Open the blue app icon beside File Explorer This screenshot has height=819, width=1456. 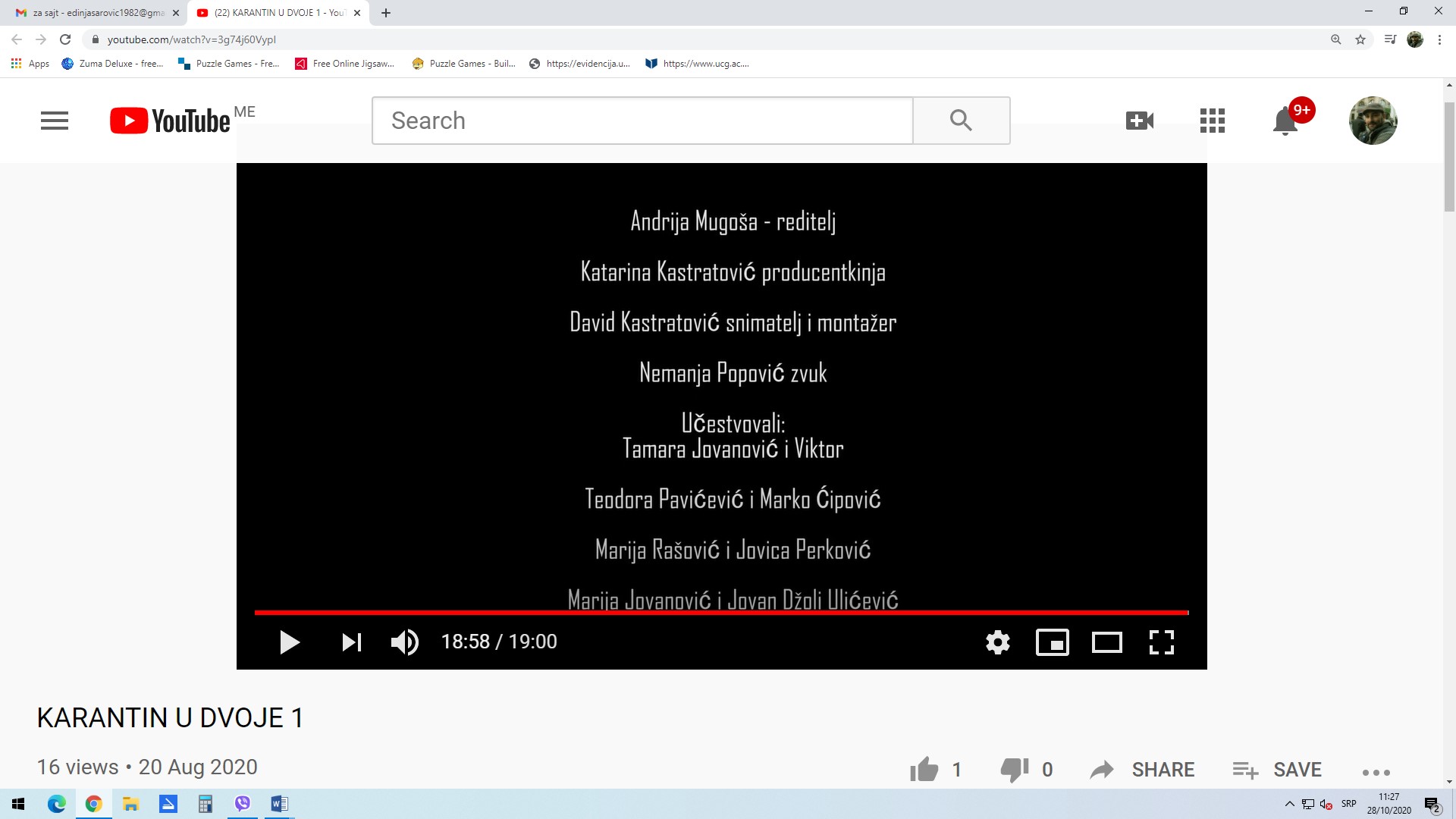(168, 804)
